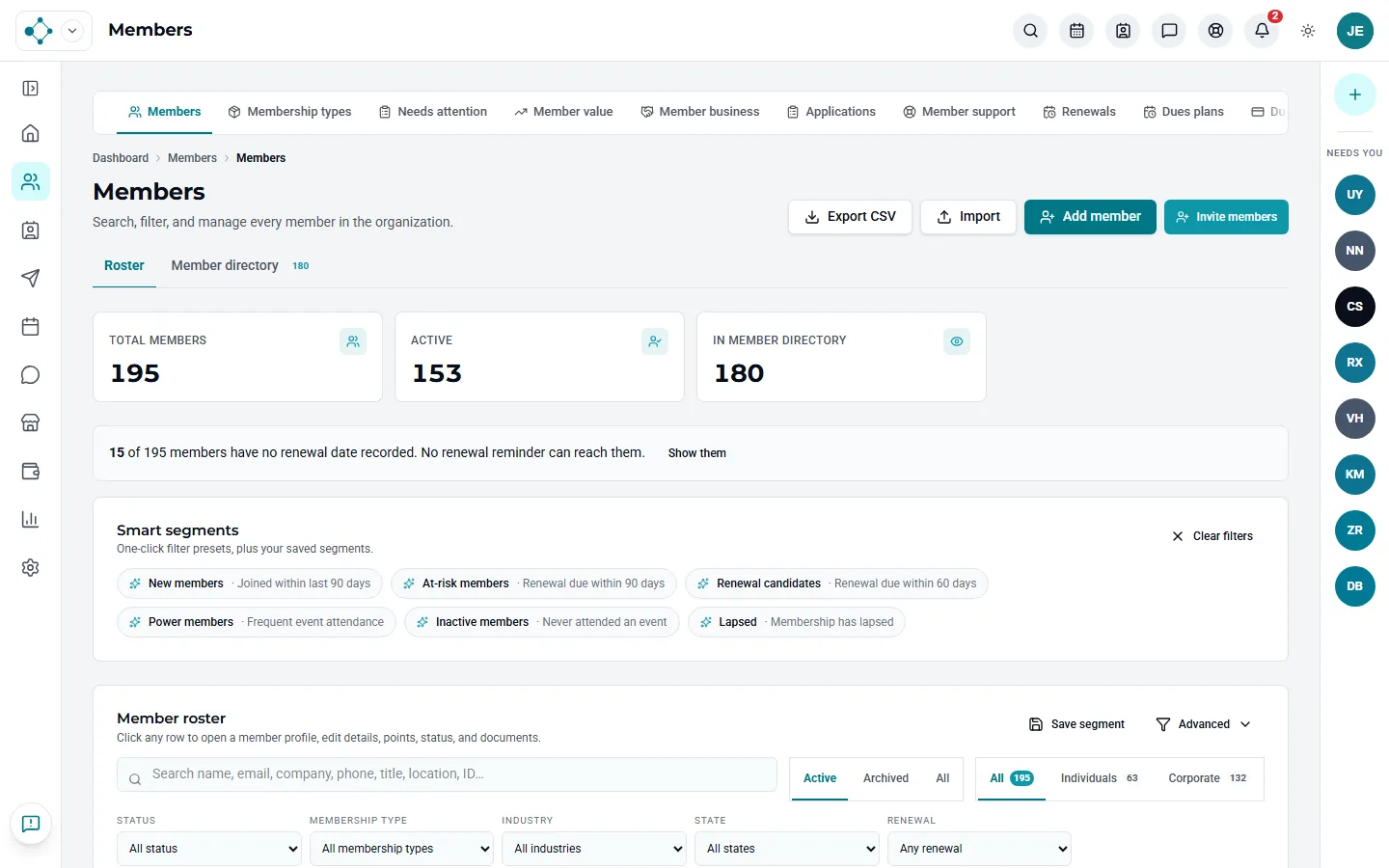Expand workspace switcher chevron beside logo
This screenshot has width=1389, height=868.
(x=72, y=31)
